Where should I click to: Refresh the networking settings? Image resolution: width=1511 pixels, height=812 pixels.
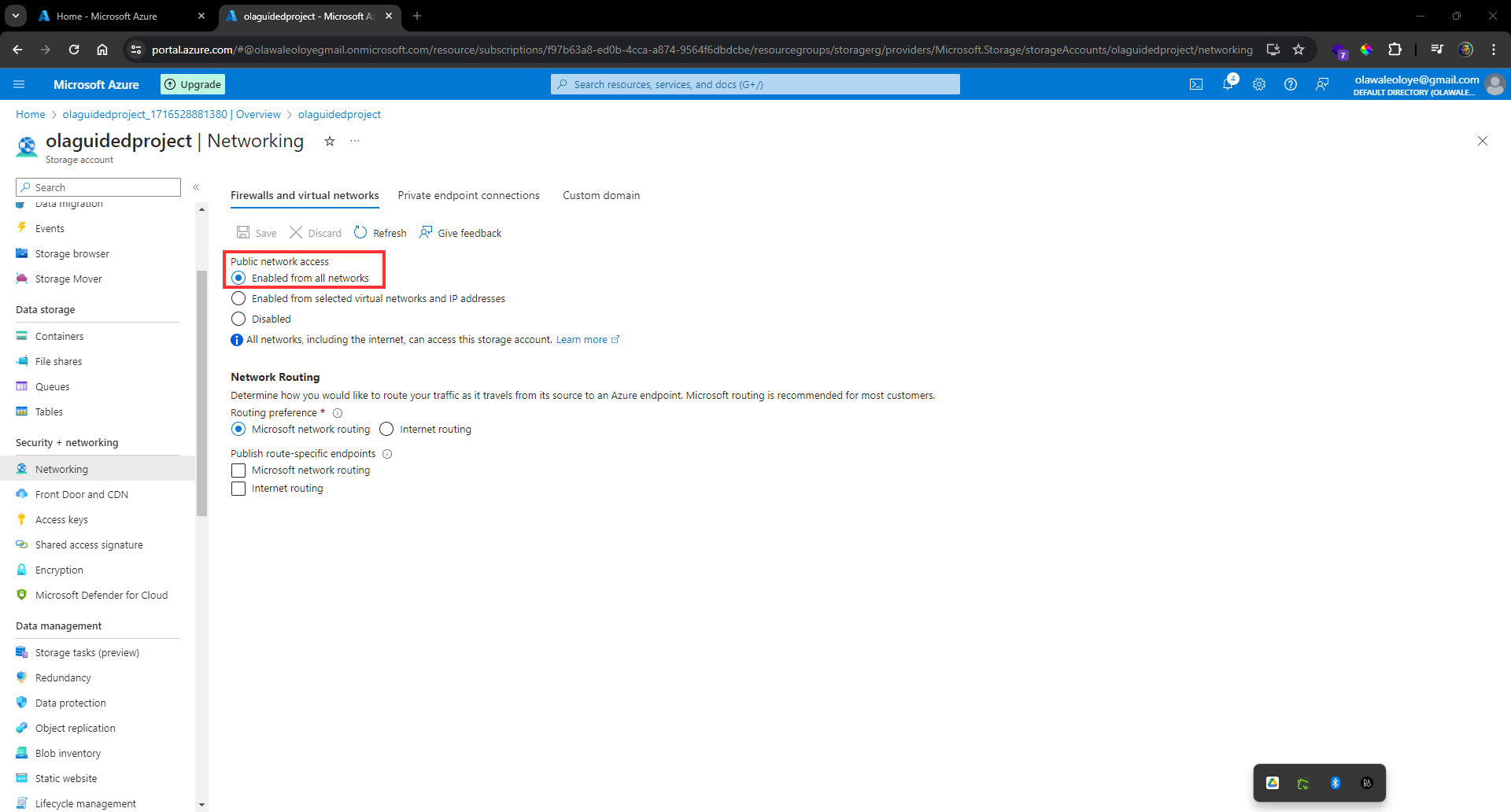pyautogui.click(x=379, y=233)
